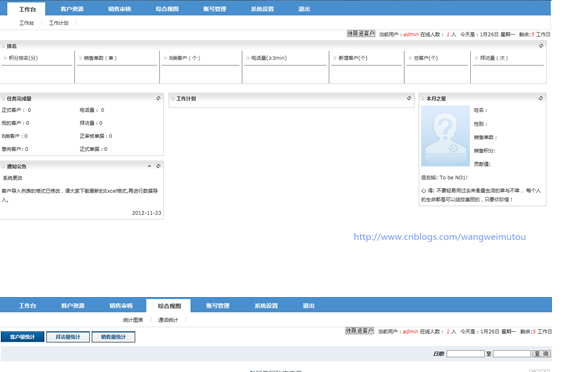
Task: Refresh the 工作计划 panel
Action: click(x=409, y=98)
